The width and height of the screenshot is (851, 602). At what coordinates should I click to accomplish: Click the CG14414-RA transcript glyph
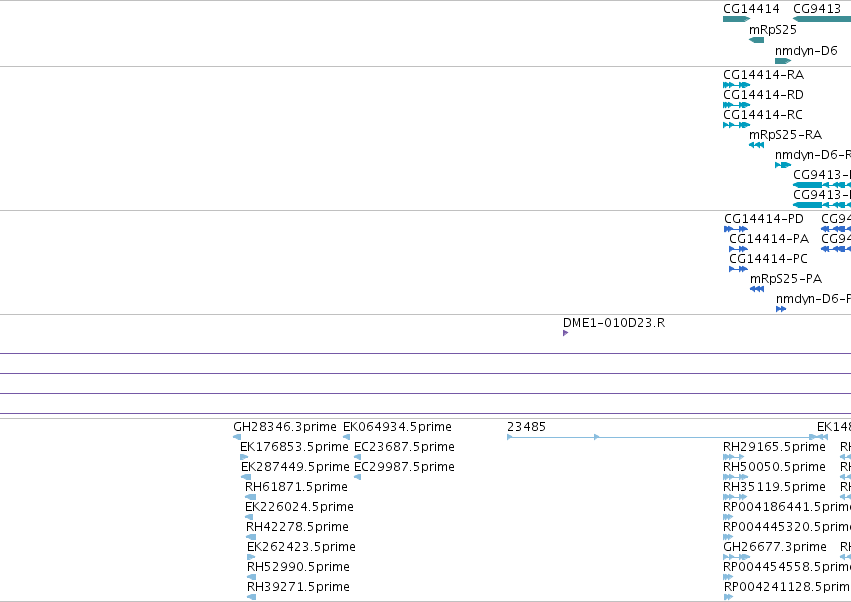pos(736,85)
